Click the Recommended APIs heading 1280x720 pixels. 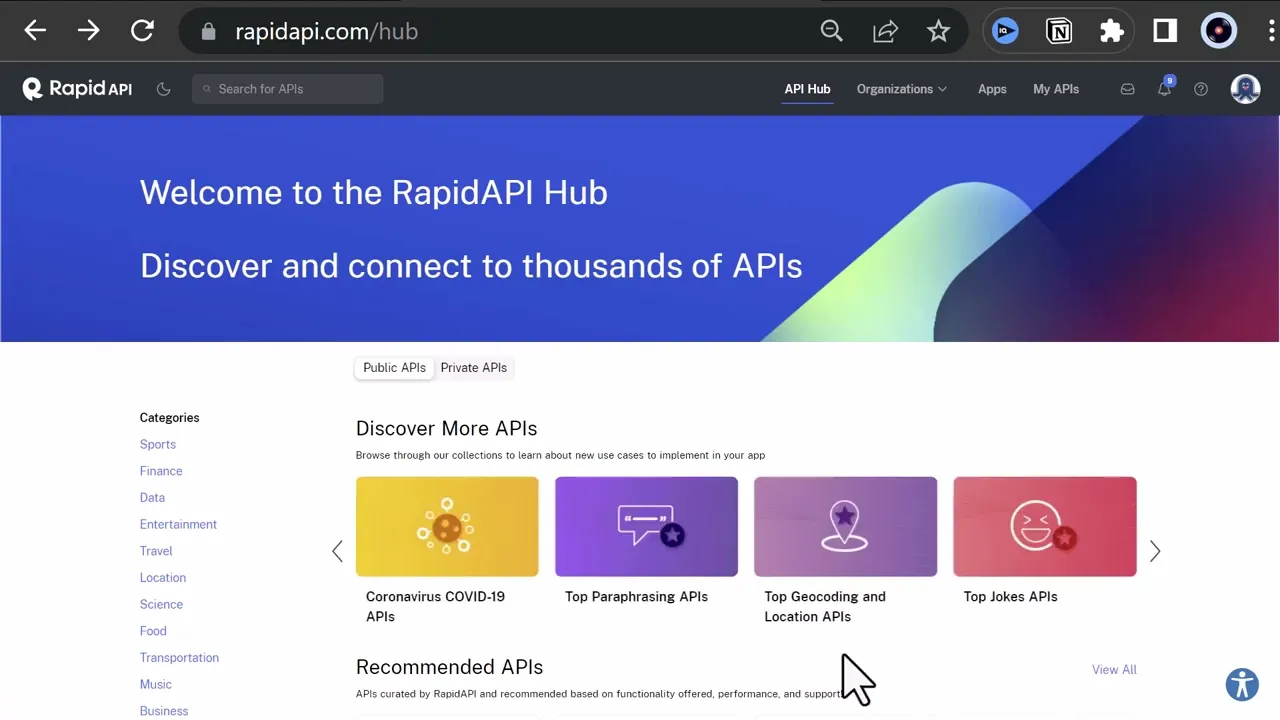[449, 667]
